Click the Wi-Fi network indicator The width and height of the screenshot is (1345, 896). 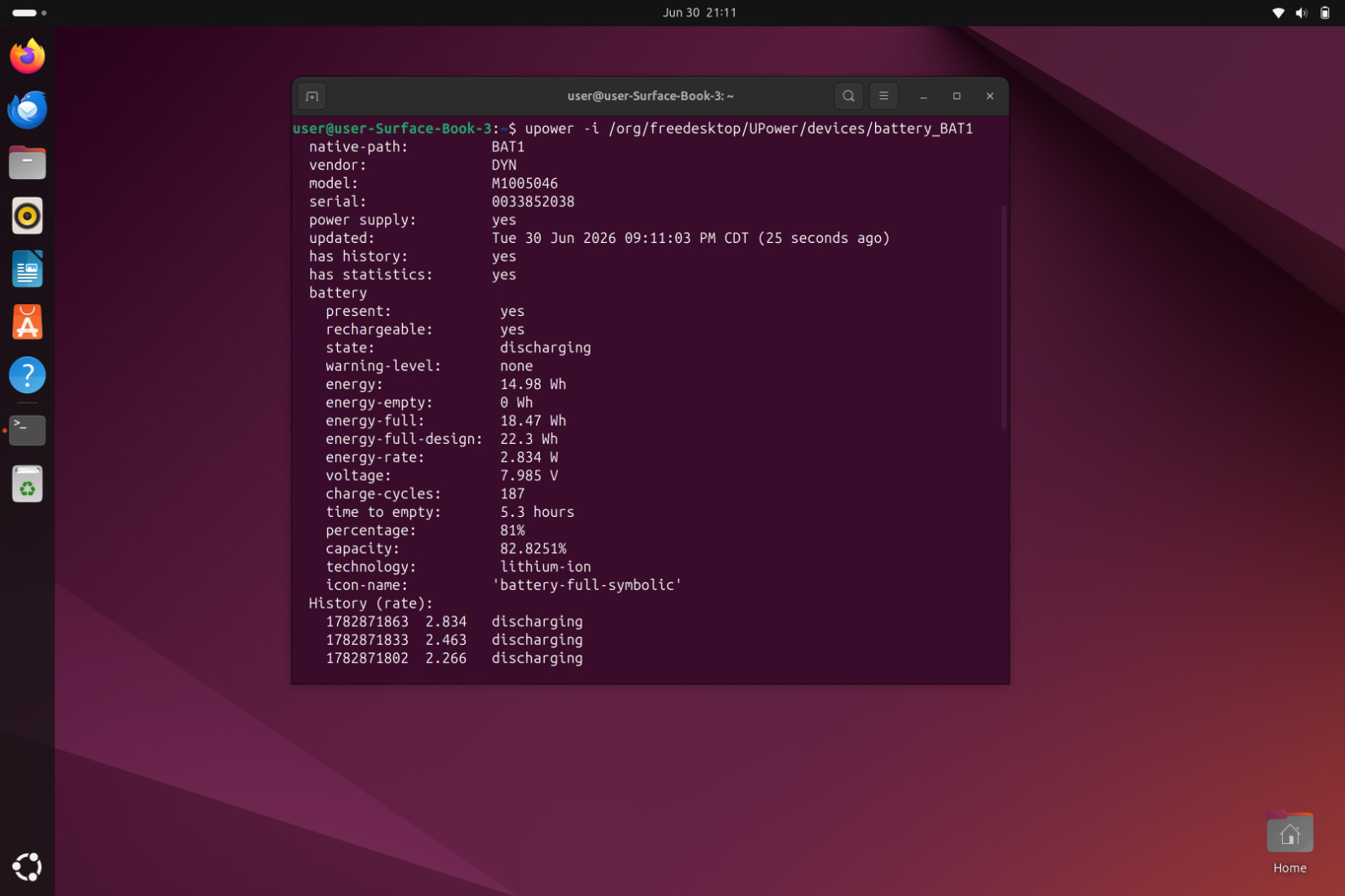point(1278,13)
